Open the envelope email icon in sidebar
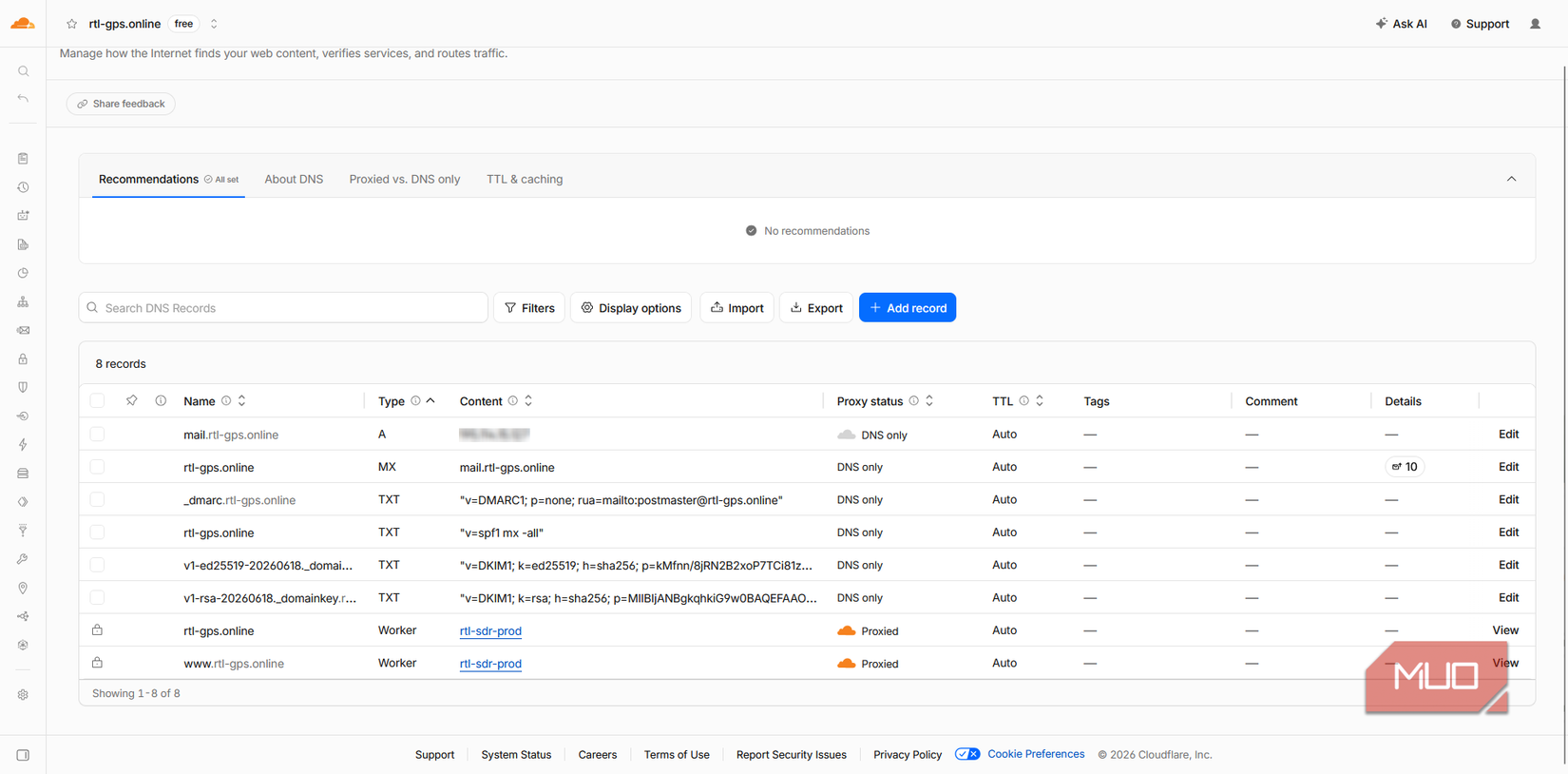The width and height of the screenshot is (1568, 774). [x=23, y=330]
